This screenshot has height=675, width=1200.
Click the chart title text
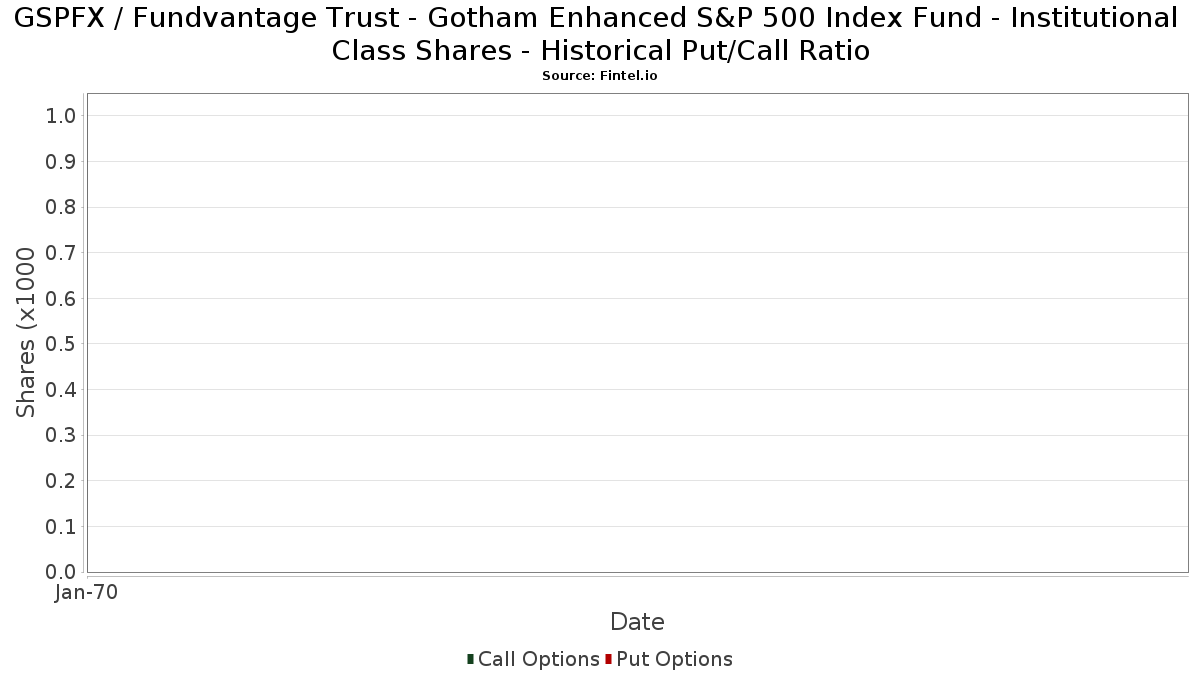point(600,33)
